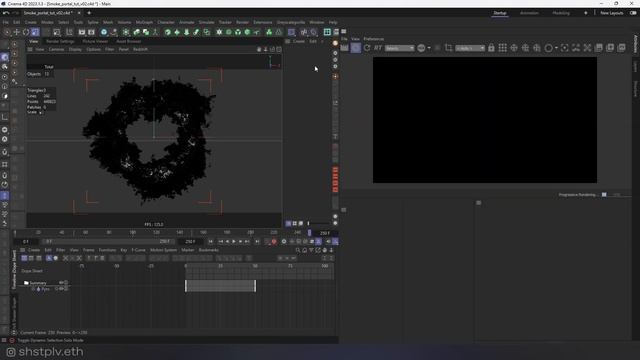Toggle the New Layouts switch

(x=633, y=13)
